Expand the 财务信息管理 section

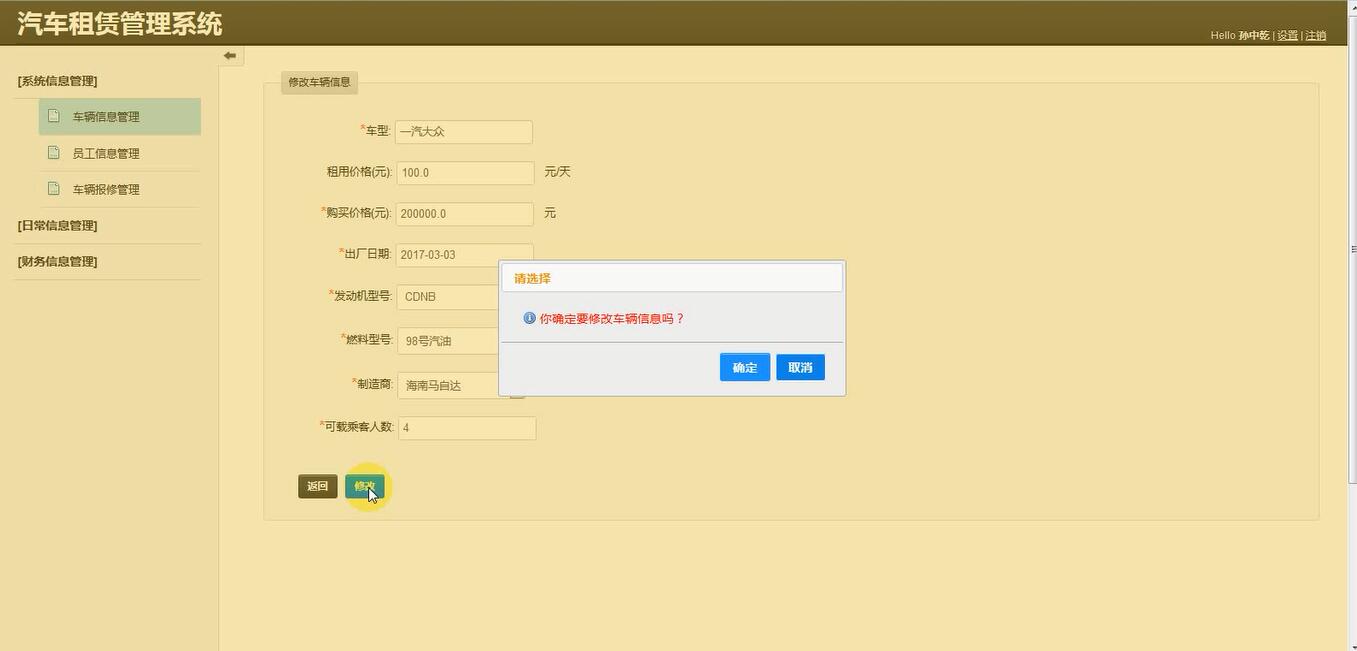coord(57,261)
